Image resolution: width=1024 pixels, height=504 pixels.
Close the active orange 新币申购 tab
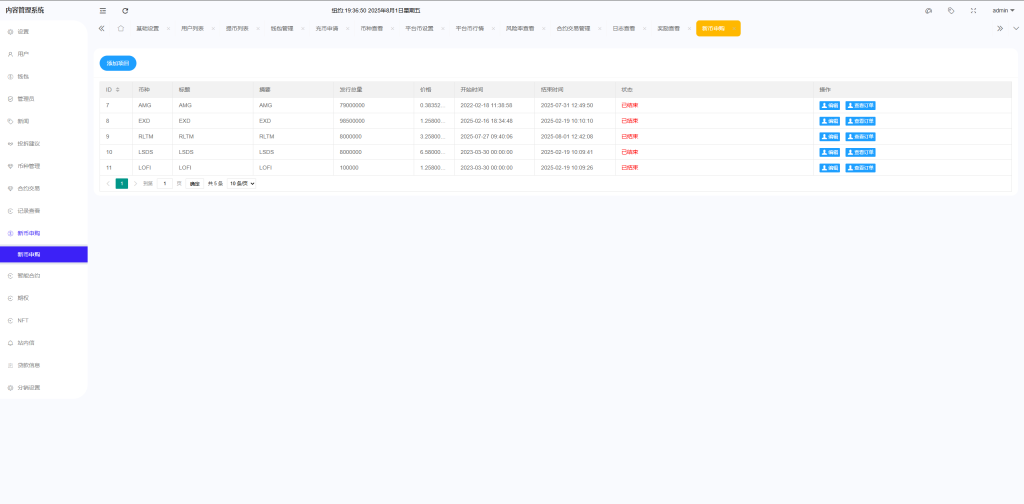734,29
